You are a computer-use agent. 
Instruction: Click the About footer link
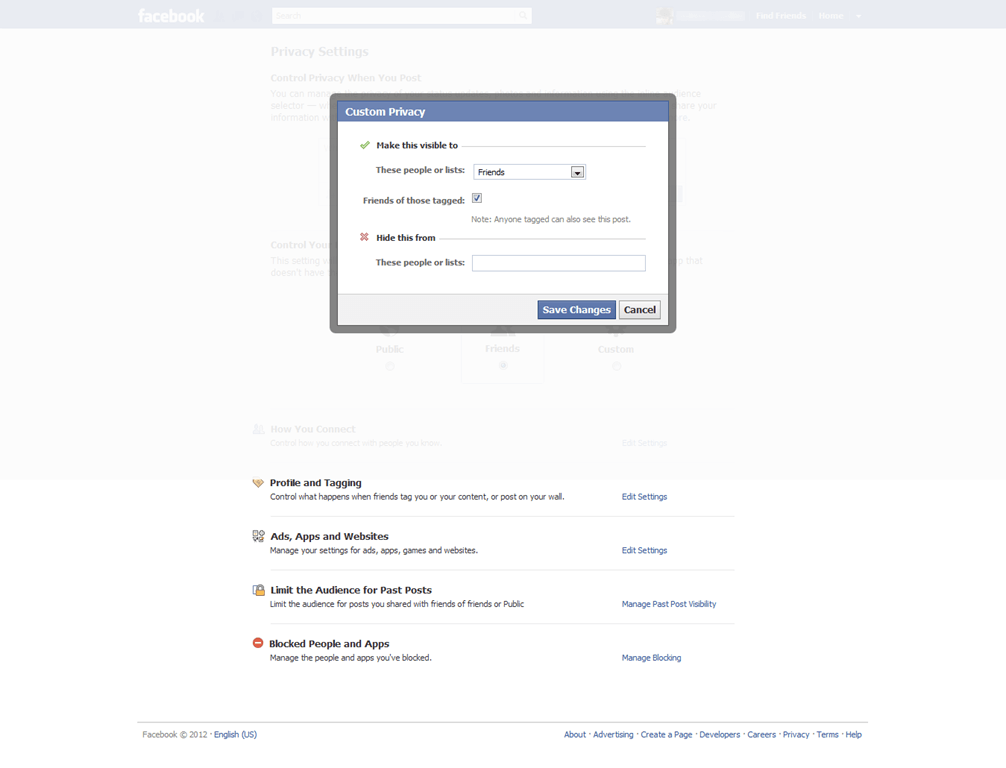click(575, 735)
